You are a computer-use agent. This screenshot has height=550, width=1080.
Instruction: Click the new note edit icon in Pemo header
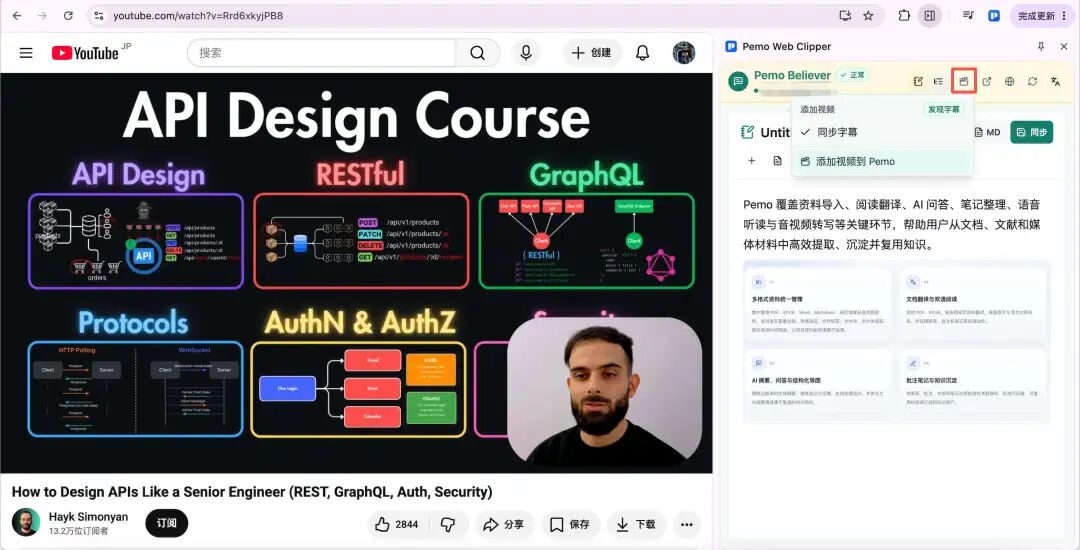(x=918, y=81)
